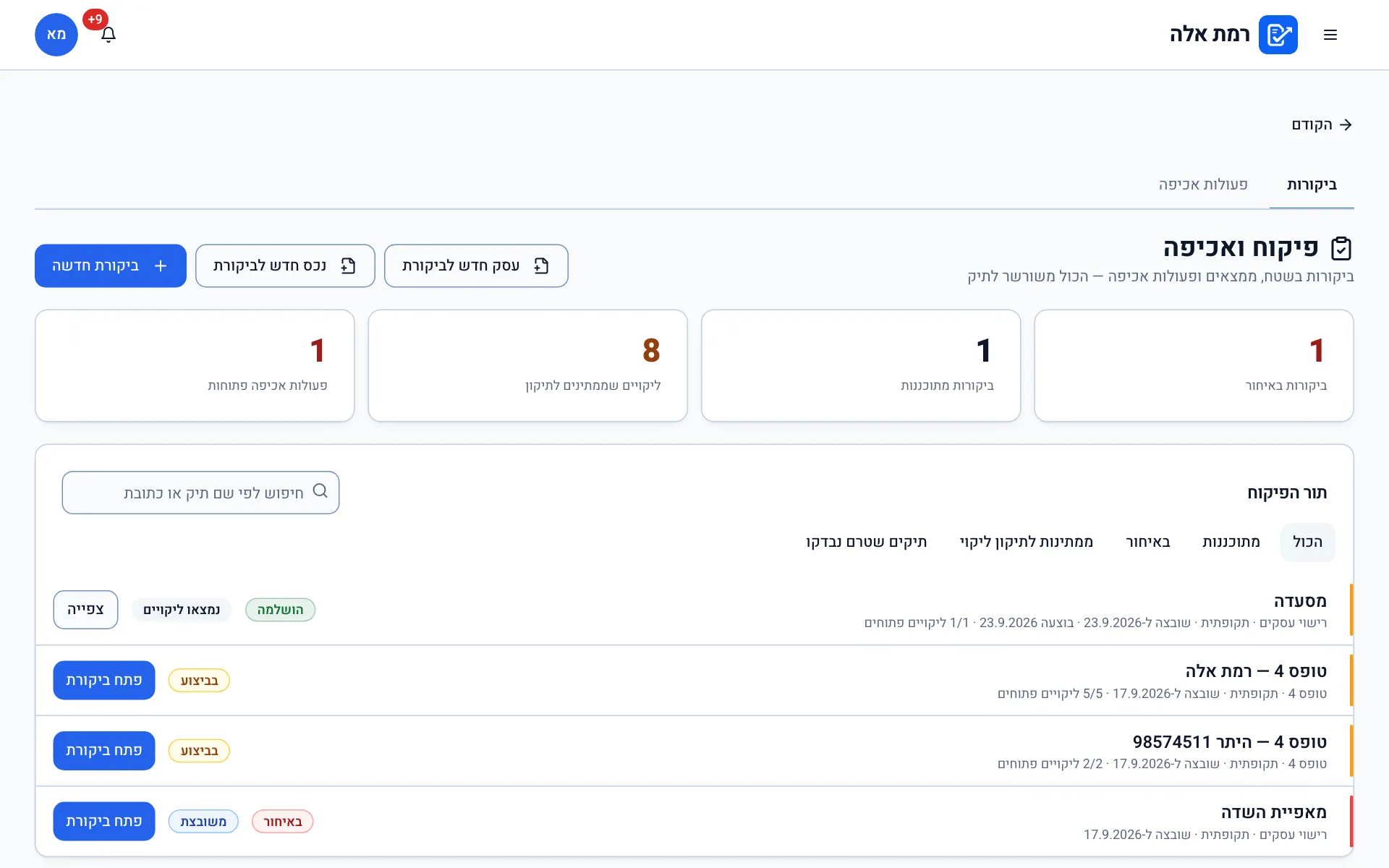
Task: Click the file icon in עסק חדש לביקורת
Action: 541,265
